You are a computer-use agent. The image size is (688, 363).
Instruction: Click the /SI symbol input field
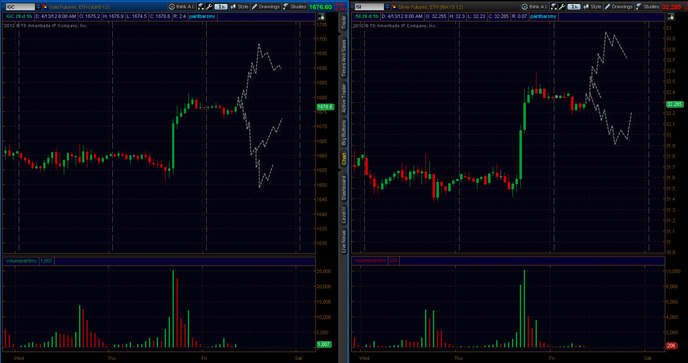click(x=369, y=7)
